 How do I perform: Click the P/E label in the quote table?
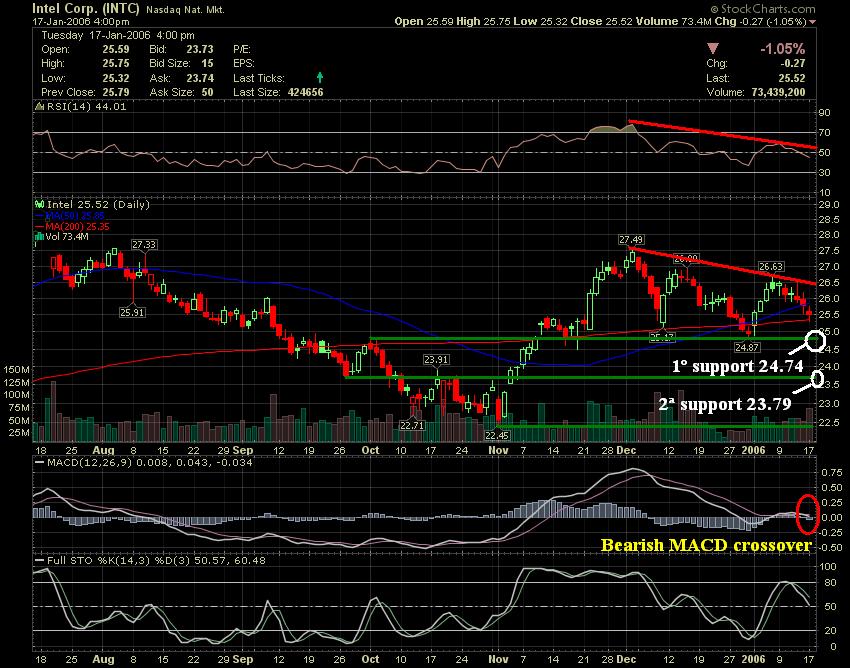242,49
